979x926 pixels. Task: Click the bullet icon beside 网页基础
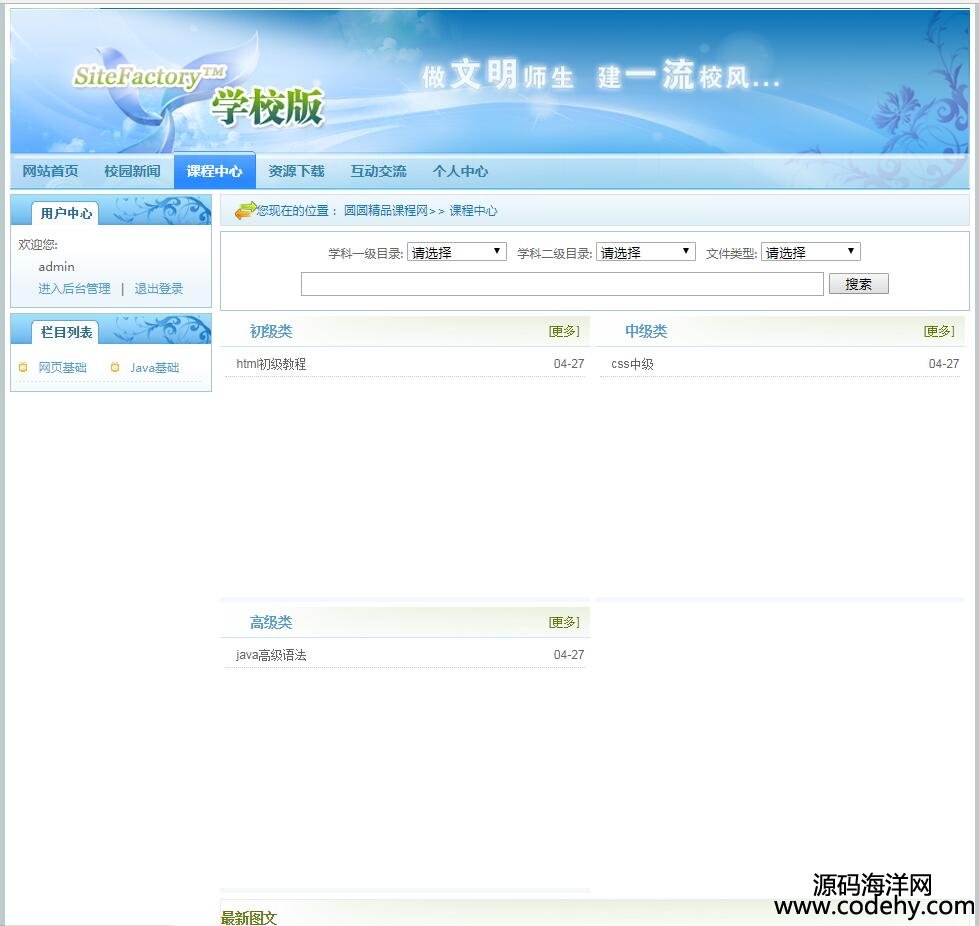tap(23, 367)
